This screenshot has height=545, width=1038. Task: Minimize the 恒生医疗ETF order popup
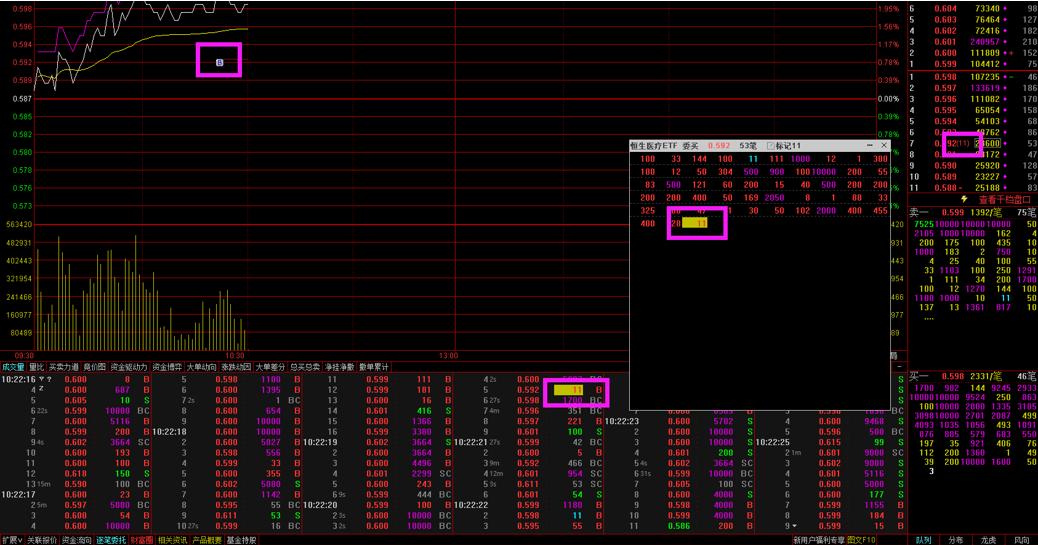pyautogui.click(x=870, y=146)
